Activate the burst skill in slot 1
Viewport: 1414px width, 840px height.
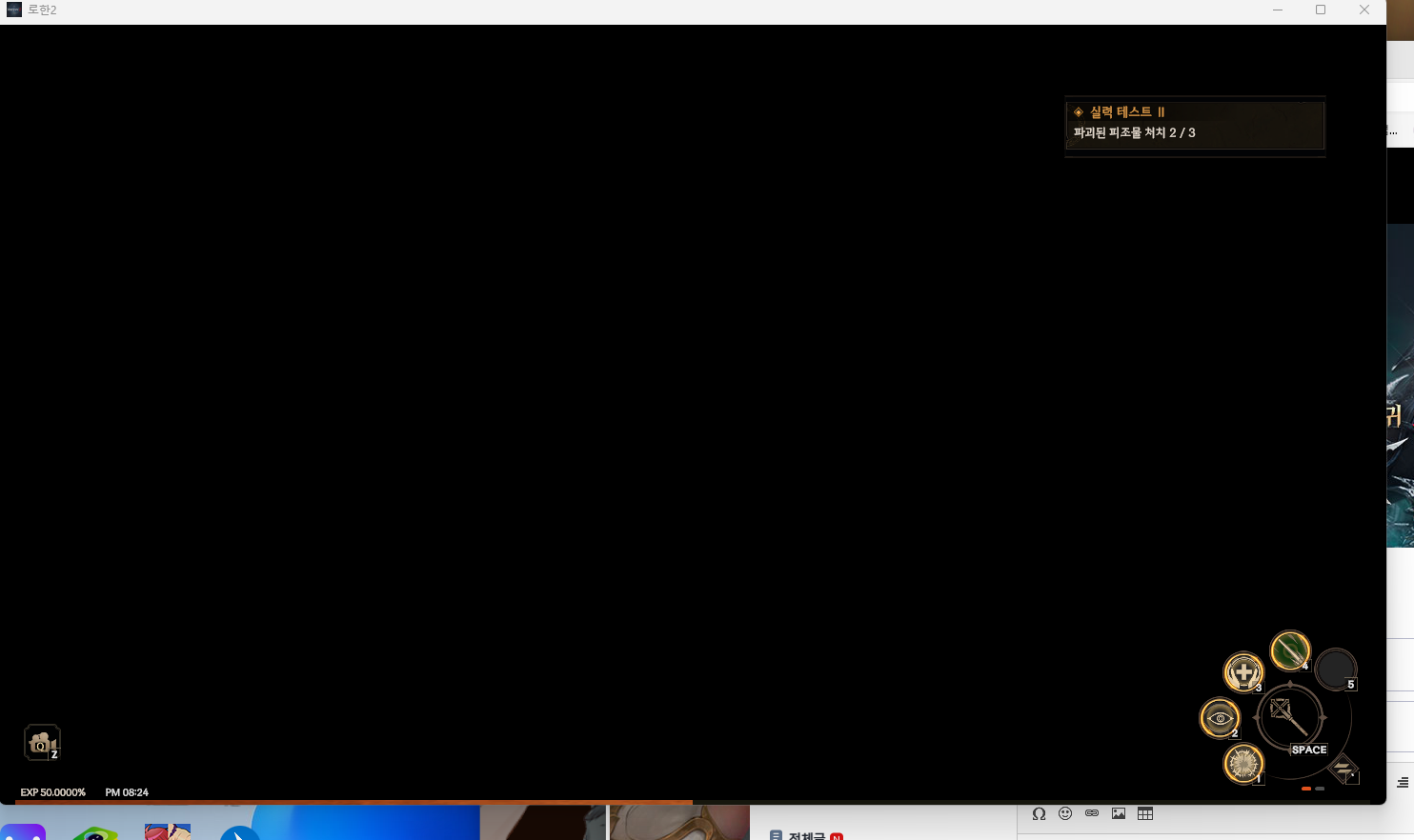tap(1242, 763)
